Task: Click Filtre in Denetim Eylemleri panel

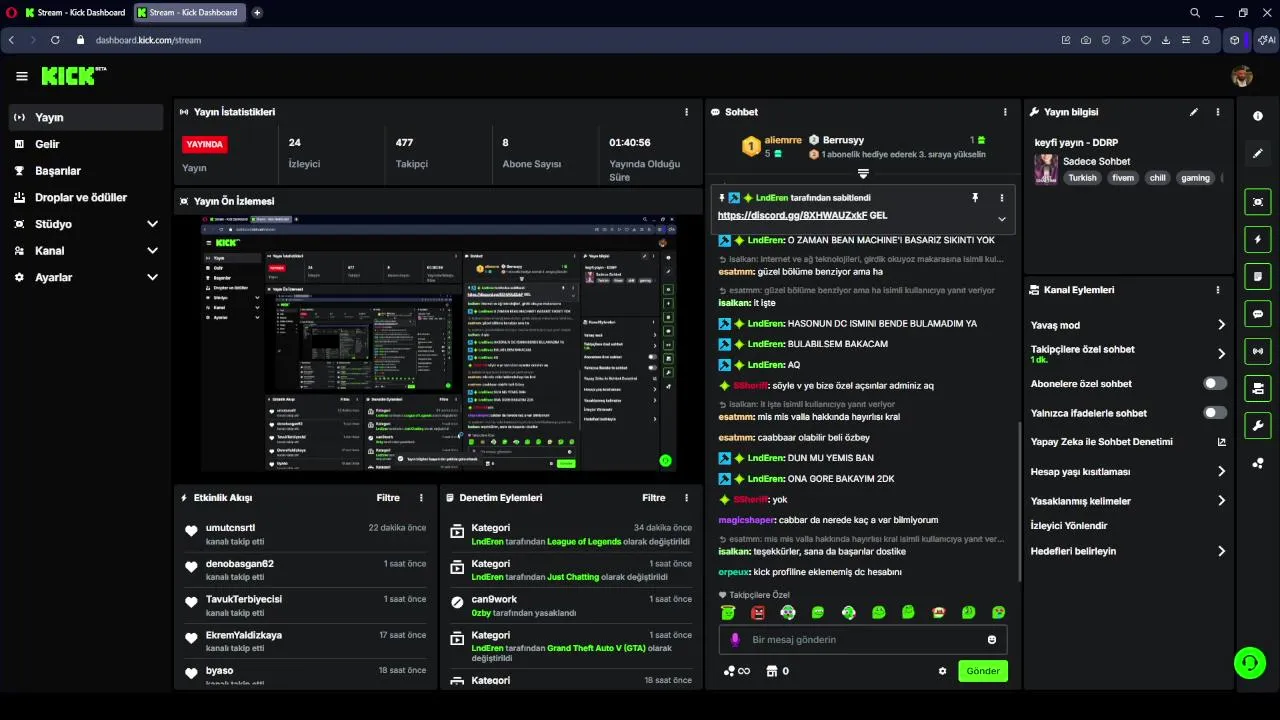Action: (654, 498)
